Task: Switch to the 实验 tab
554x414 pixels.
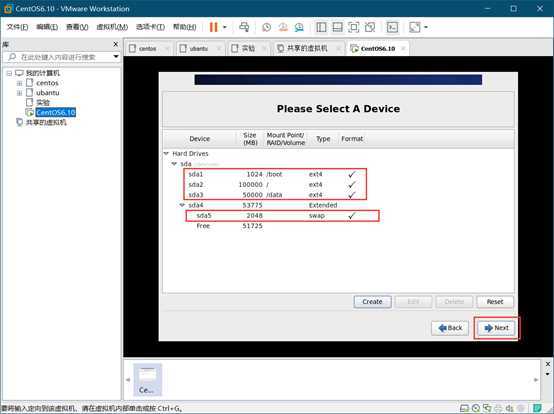Action: click(248, 48)
